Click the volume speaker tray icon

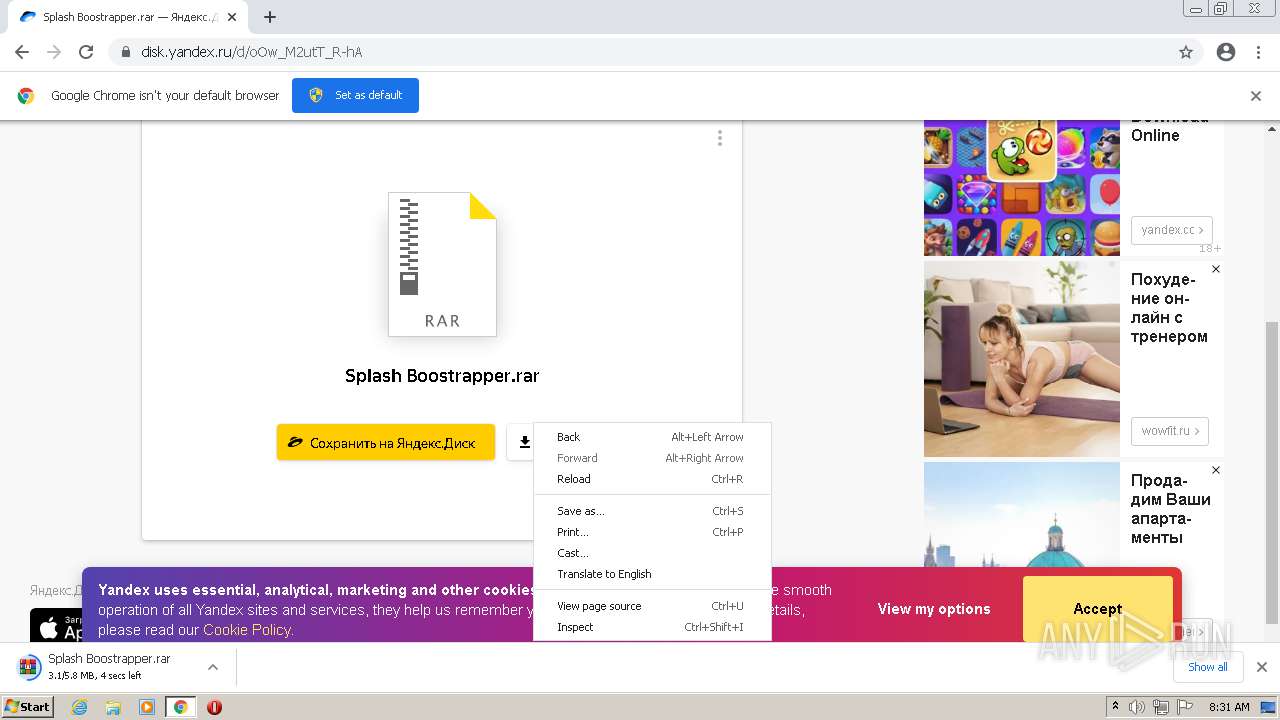[1137, 707]
